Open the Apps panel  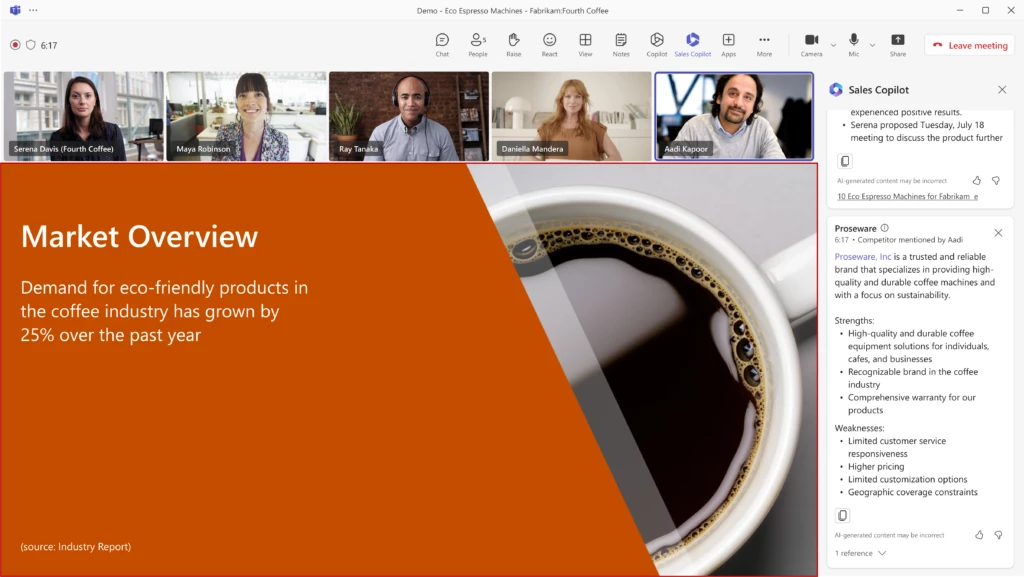pos(729,43)
